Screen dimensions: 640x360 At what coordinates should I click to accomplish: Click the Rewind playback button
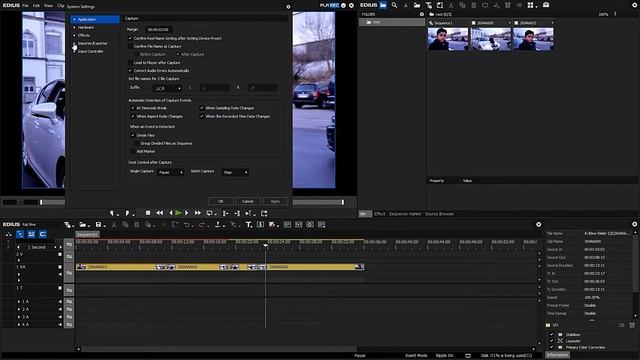pos(160,213)
